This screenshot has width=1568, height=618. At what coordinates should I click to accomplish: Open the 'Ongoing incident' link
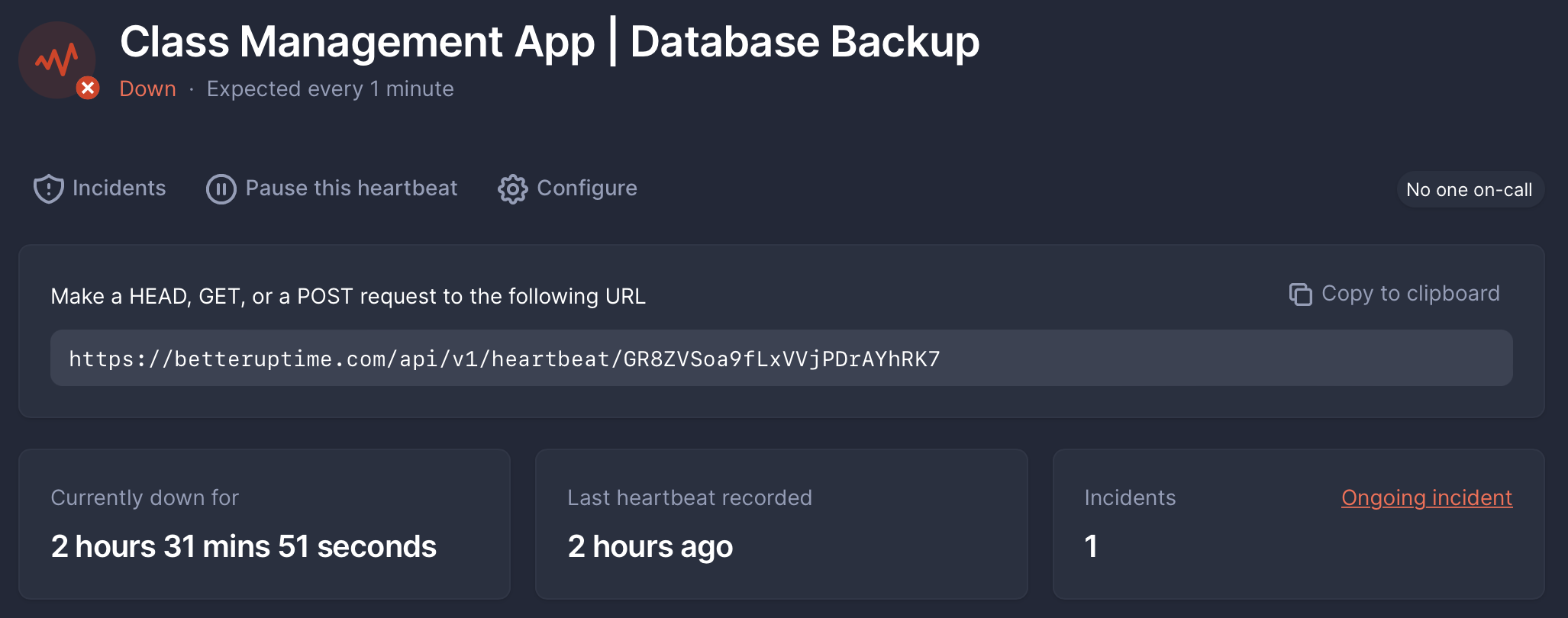pos(1426,497)
